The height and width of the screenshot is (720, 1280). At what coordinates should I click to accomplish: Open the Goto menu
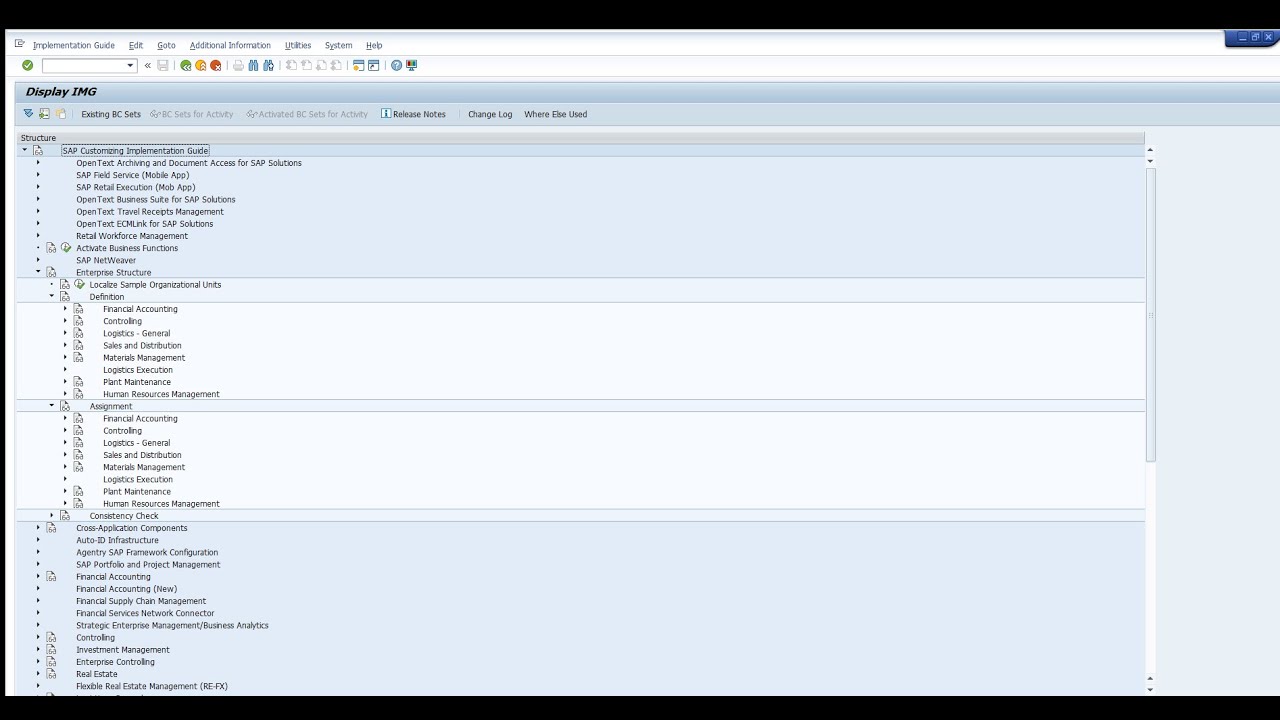(x=166, y=45)
